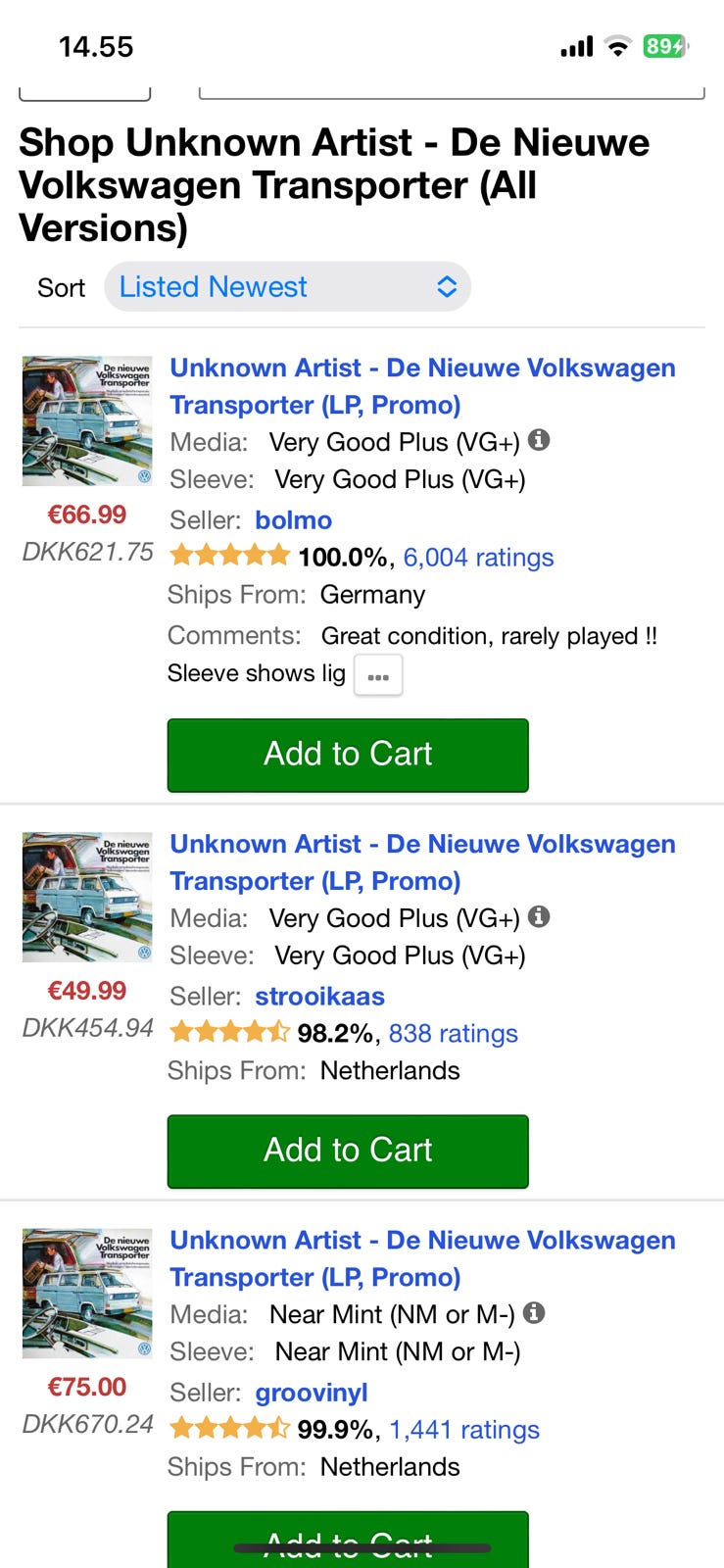Tap the battery indicator in status bar
This screenshot has width=724, height=1568.
click(665, 46)
